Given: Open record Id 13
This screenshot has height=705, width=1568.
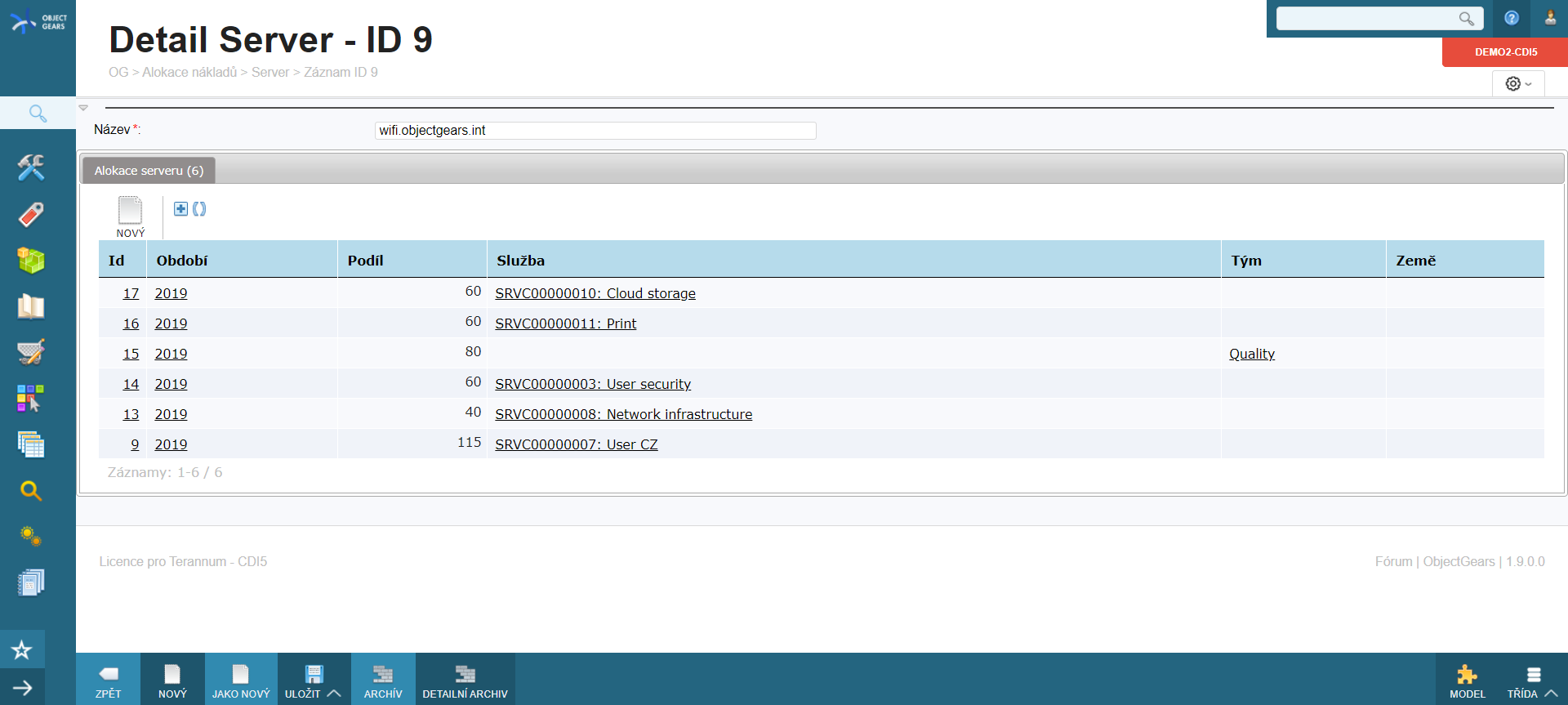Looking at the screenshot, I should (131, 414).
